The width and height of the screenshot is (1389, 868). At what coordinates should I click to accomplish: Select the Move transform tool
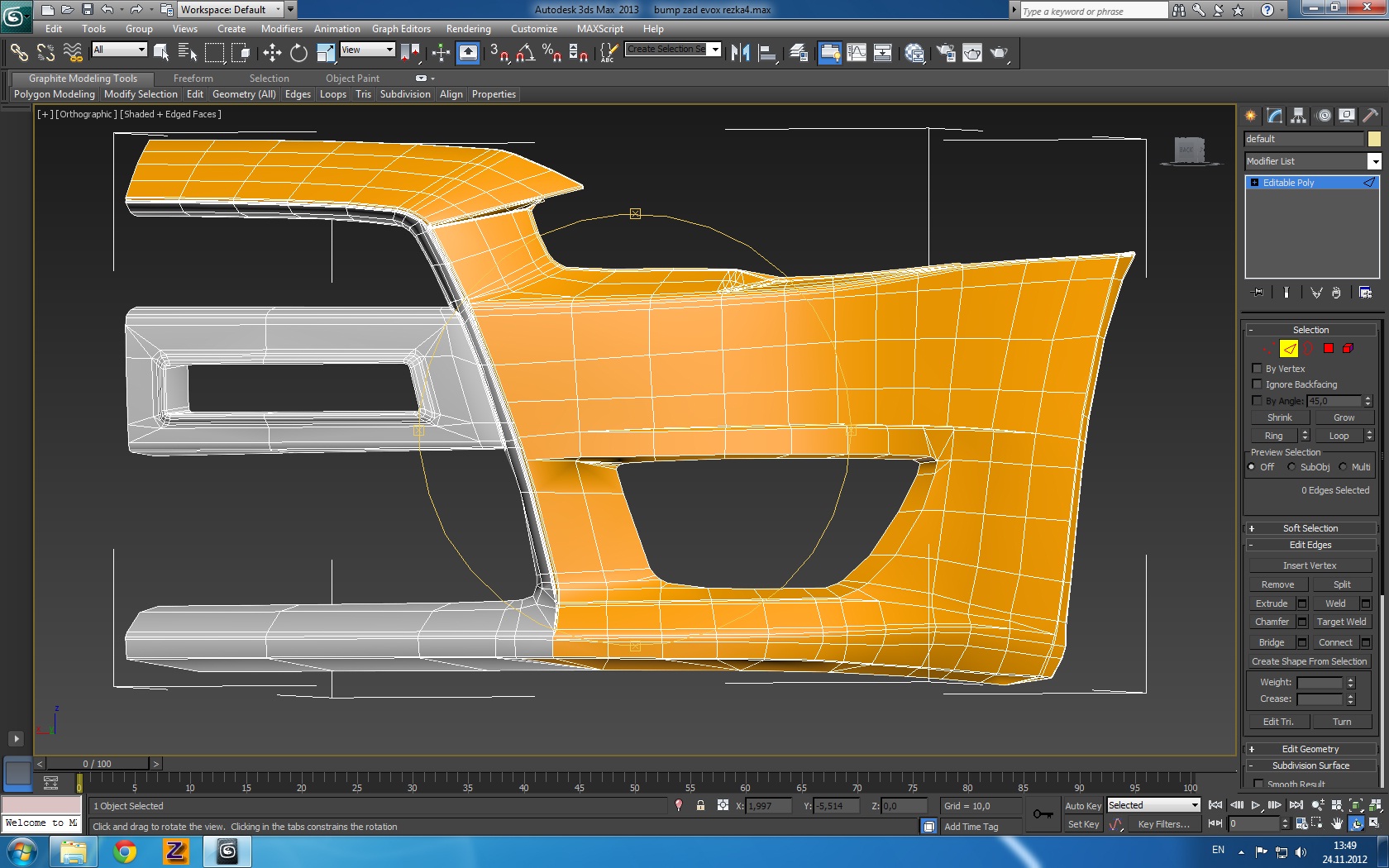[272, 53]
